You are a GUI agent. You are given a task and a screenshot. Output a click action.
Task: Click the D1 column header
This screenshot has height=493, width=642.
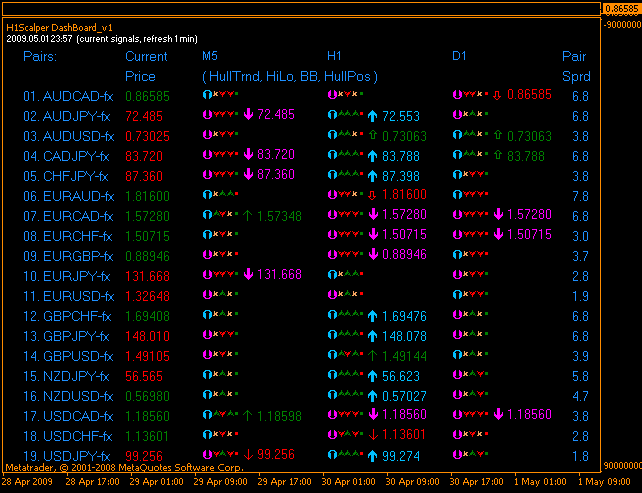[459, 56]
